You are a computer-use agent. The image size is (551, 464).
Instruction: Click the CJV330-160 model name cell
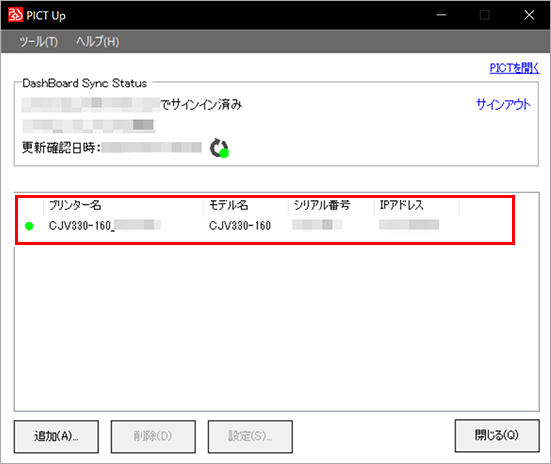tap(240, 225)
